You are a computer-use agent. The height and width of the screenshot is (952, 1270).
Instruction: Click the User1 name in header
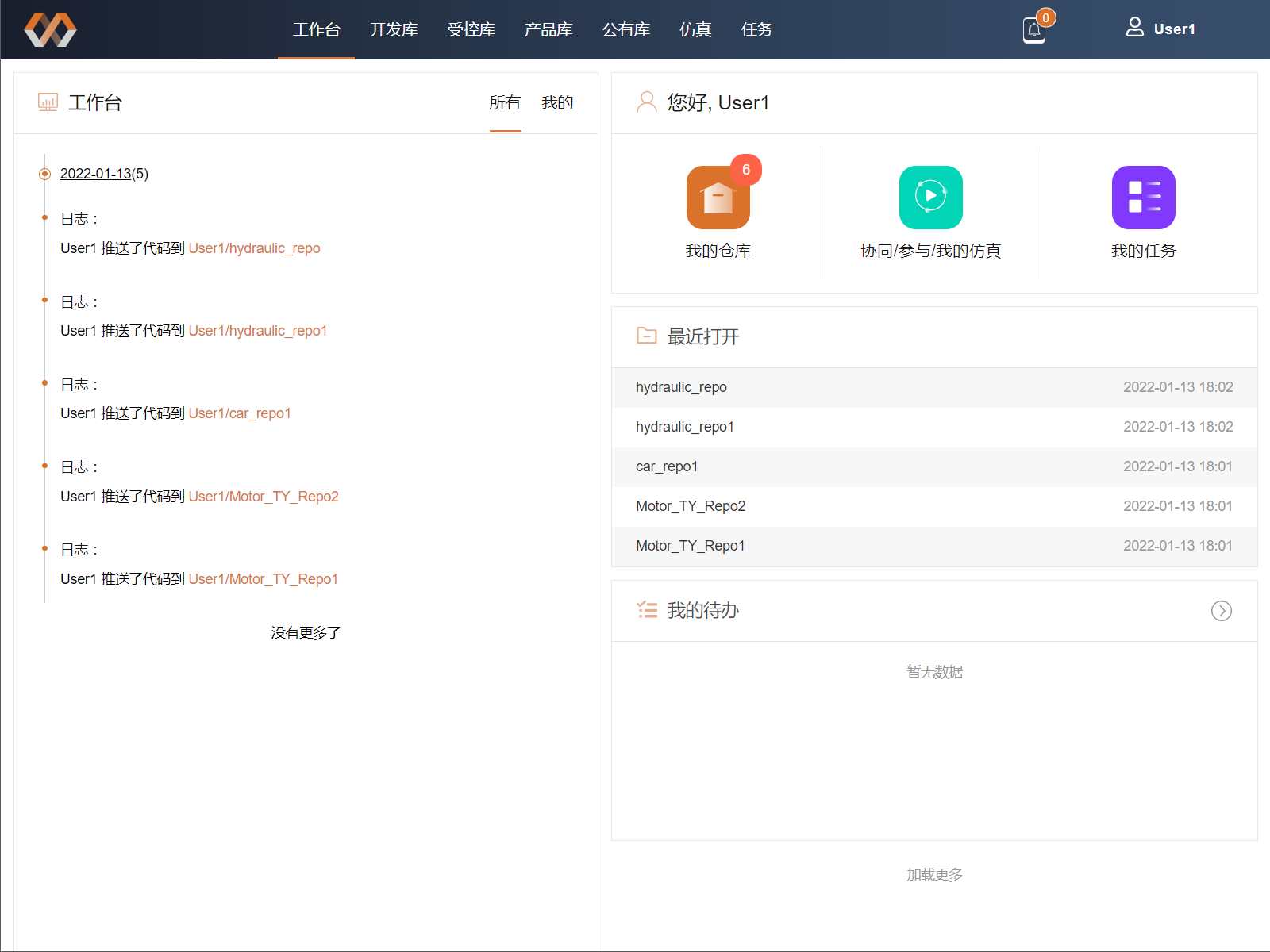click(1174, 29)
